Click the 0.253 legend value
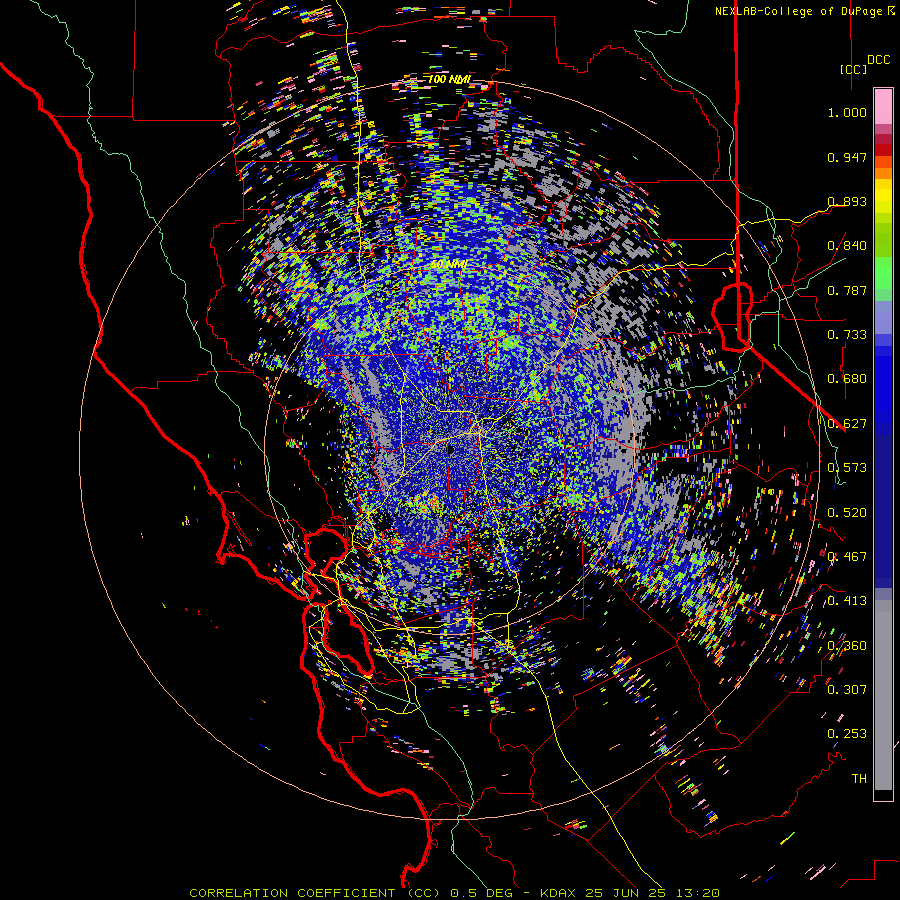 (847, 734)
